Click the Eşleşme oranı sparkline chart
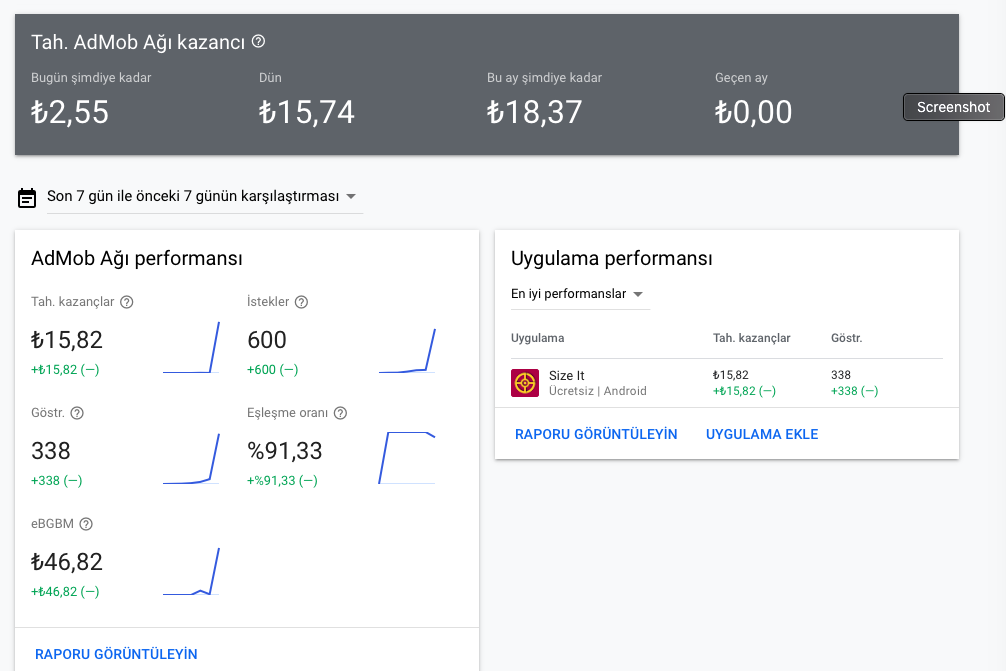1006x671 pixels. 407,457
